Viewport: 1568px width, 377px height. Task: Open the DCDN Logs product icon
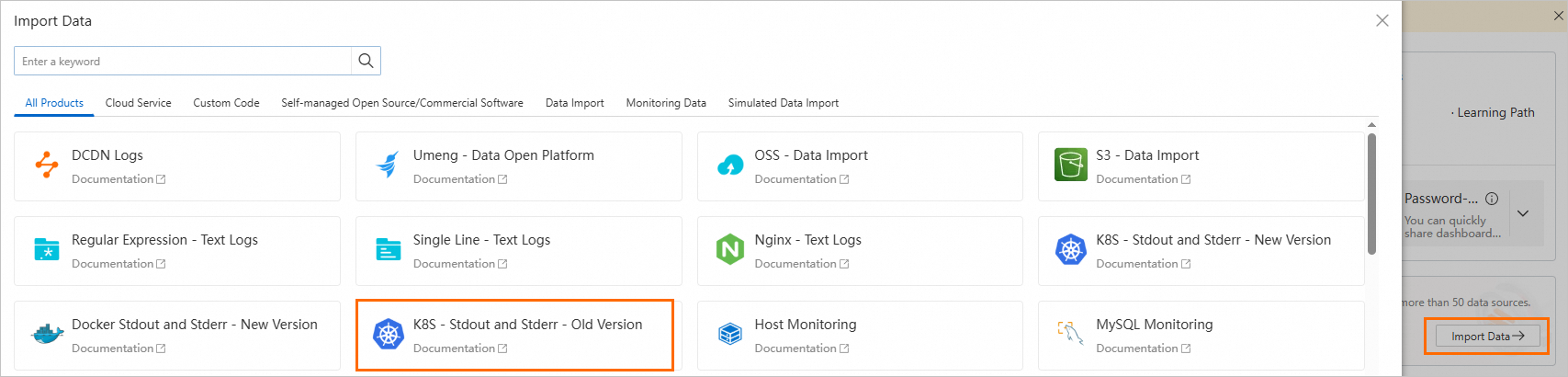click(47, 166)
